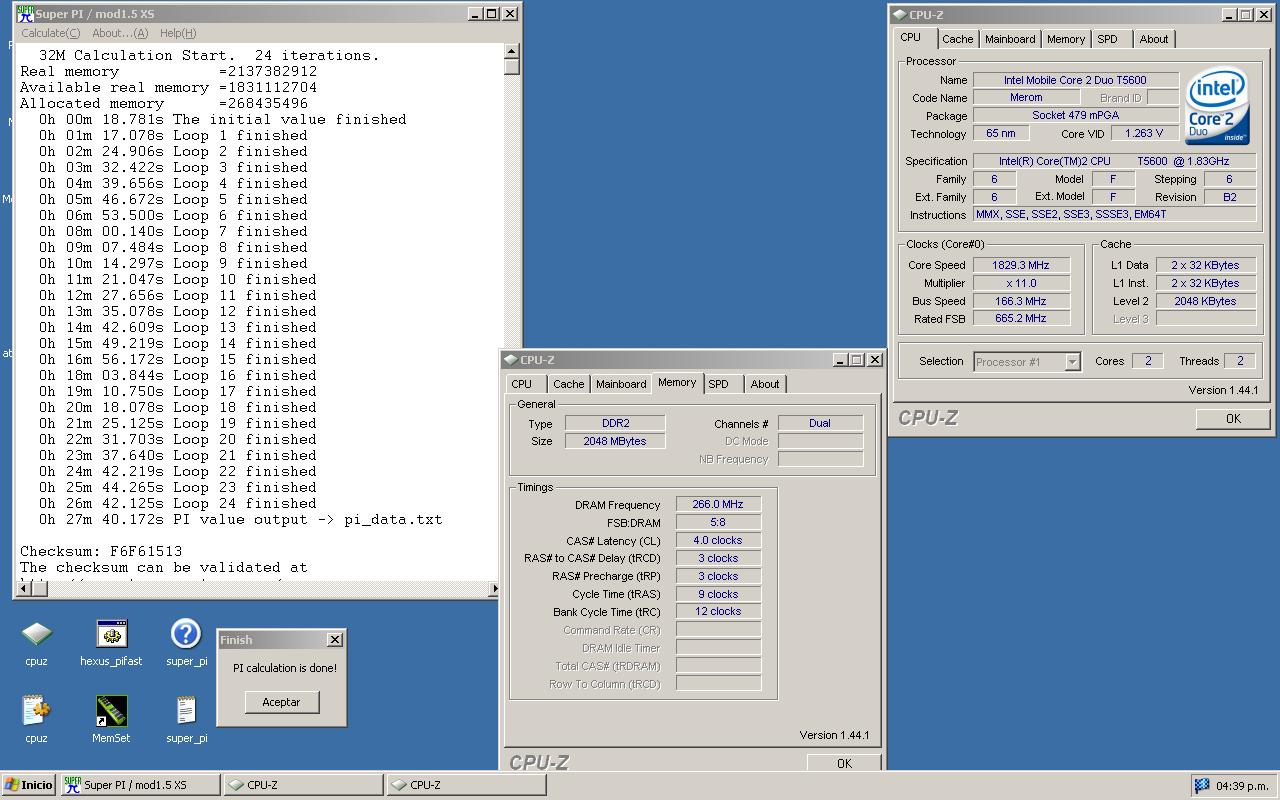The width and height of the screenshot is (1280, 800).
Task: Click the Bus Speed value 166.3 MHz
Action: click(1021, 301)
